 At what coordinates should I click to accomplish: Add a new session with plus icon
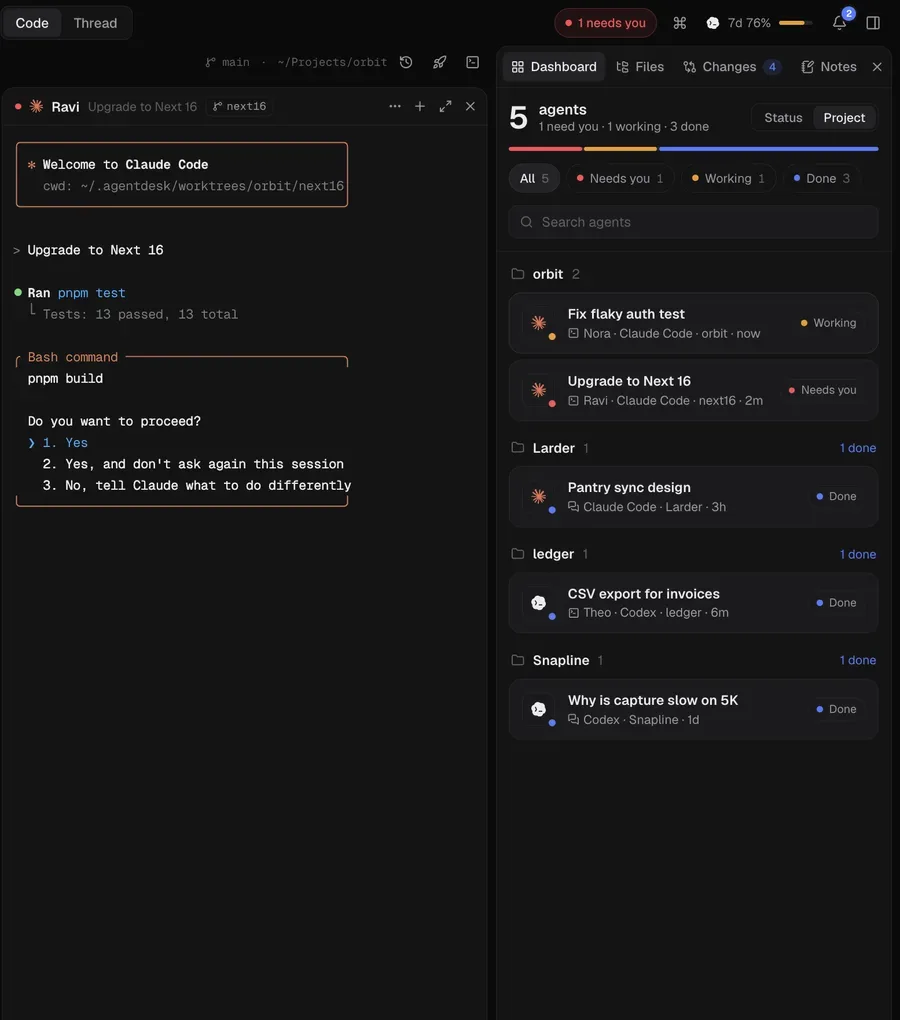(420, 106)
